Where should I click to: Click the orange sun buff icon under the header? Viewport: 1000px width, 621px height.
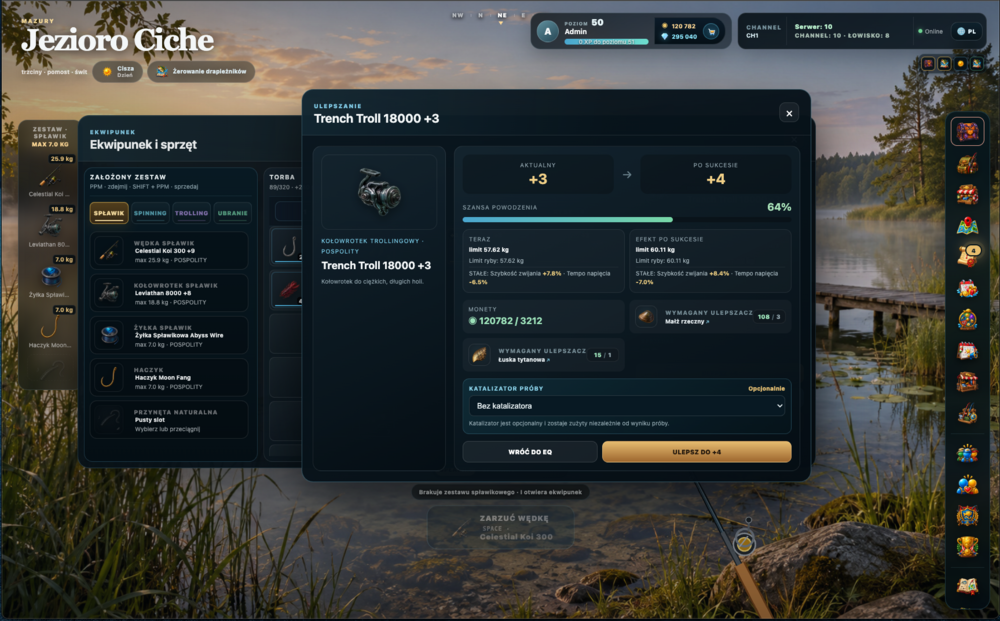pos(961,64)
